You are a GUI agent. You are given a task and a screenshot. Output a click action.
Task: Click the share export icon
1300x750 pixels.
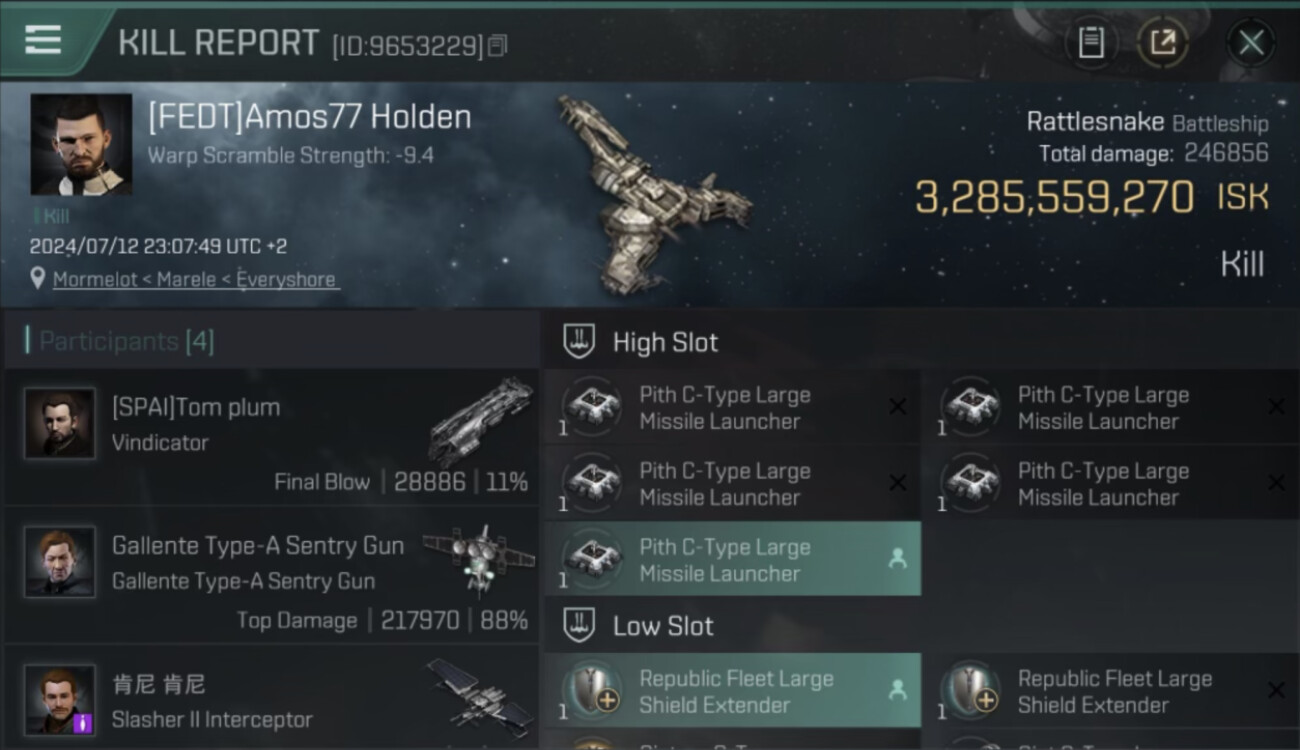tap(1163, 42)
